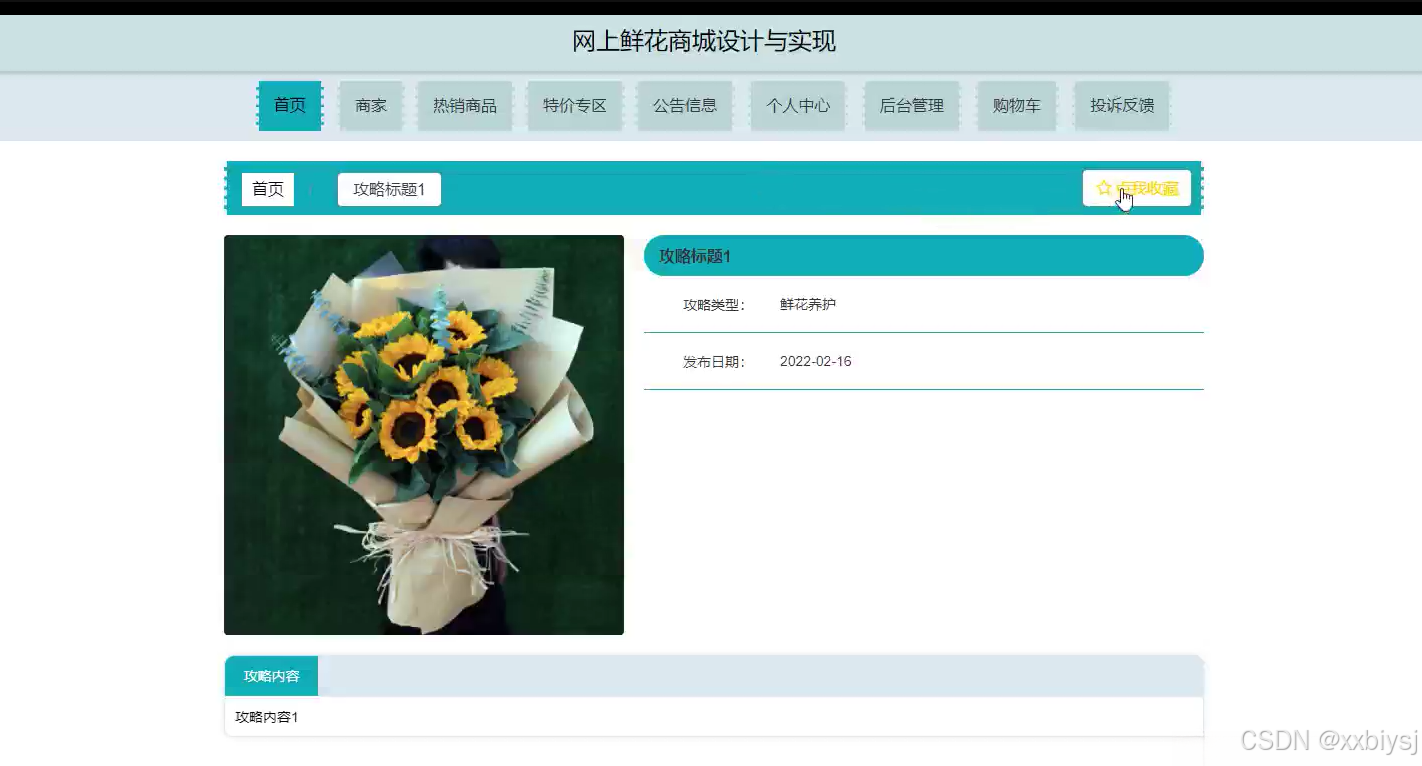
Task: Click the 攻略内容1 content text
Action: (265, 717)
